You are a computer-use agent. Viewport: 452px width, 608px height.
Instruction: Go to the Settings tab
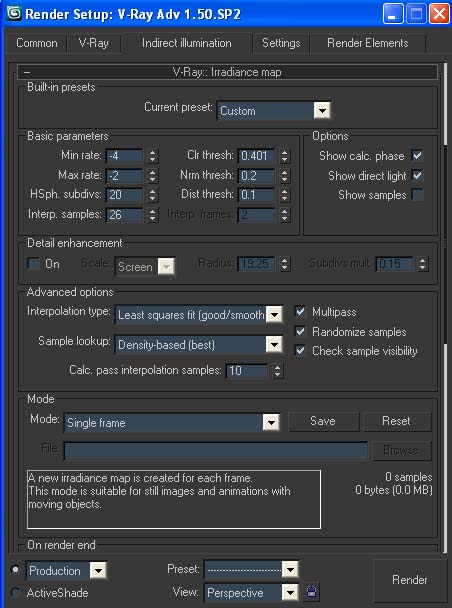[x=281, y=43]
